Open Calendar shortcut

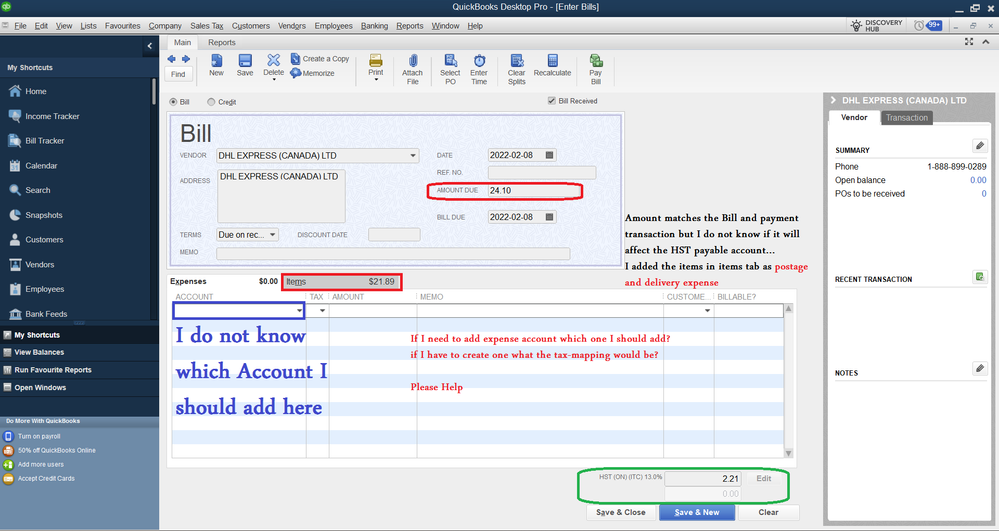pyautogui.click(x=34, y=166)
